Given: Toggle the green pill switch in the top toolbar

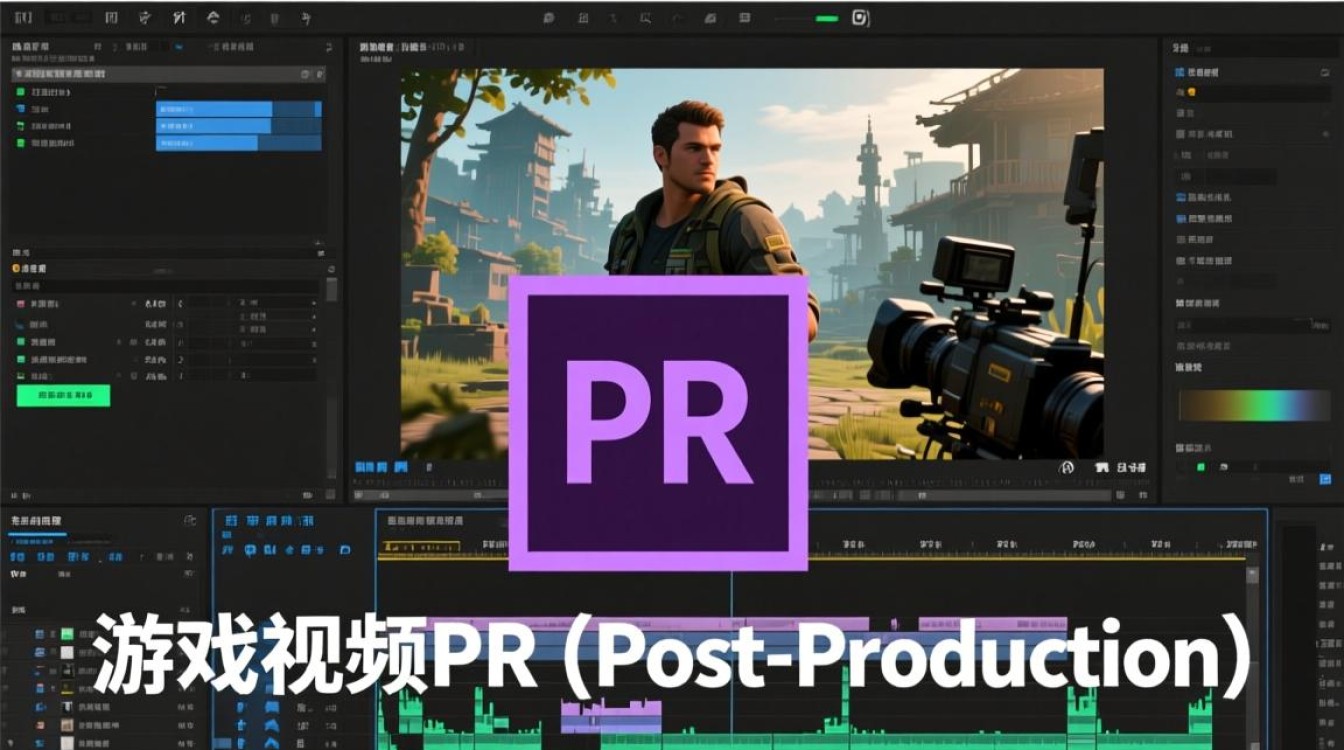Looking at the screenshot, I should point(826,18).
